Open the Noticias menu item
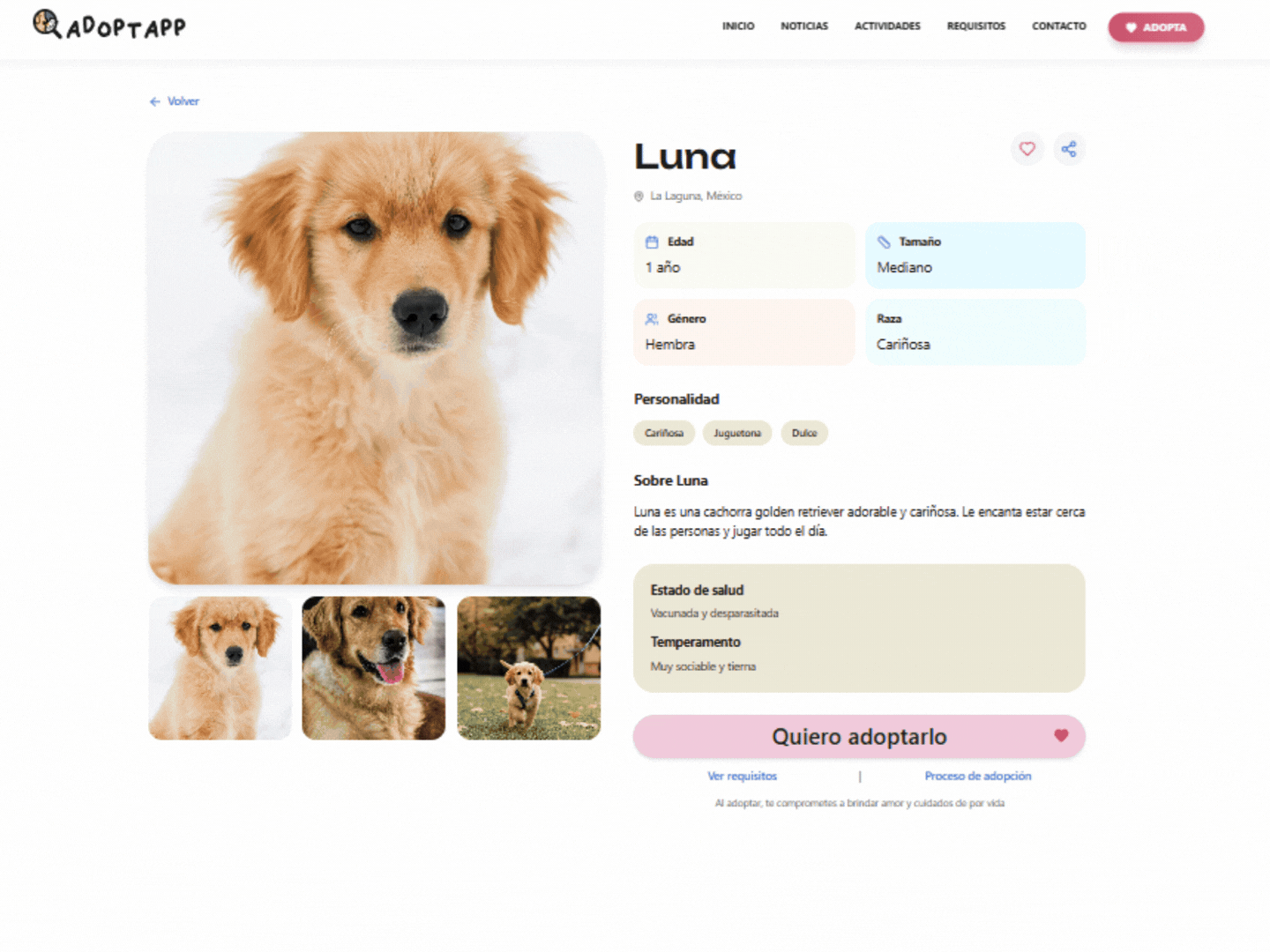 [804, 26]
